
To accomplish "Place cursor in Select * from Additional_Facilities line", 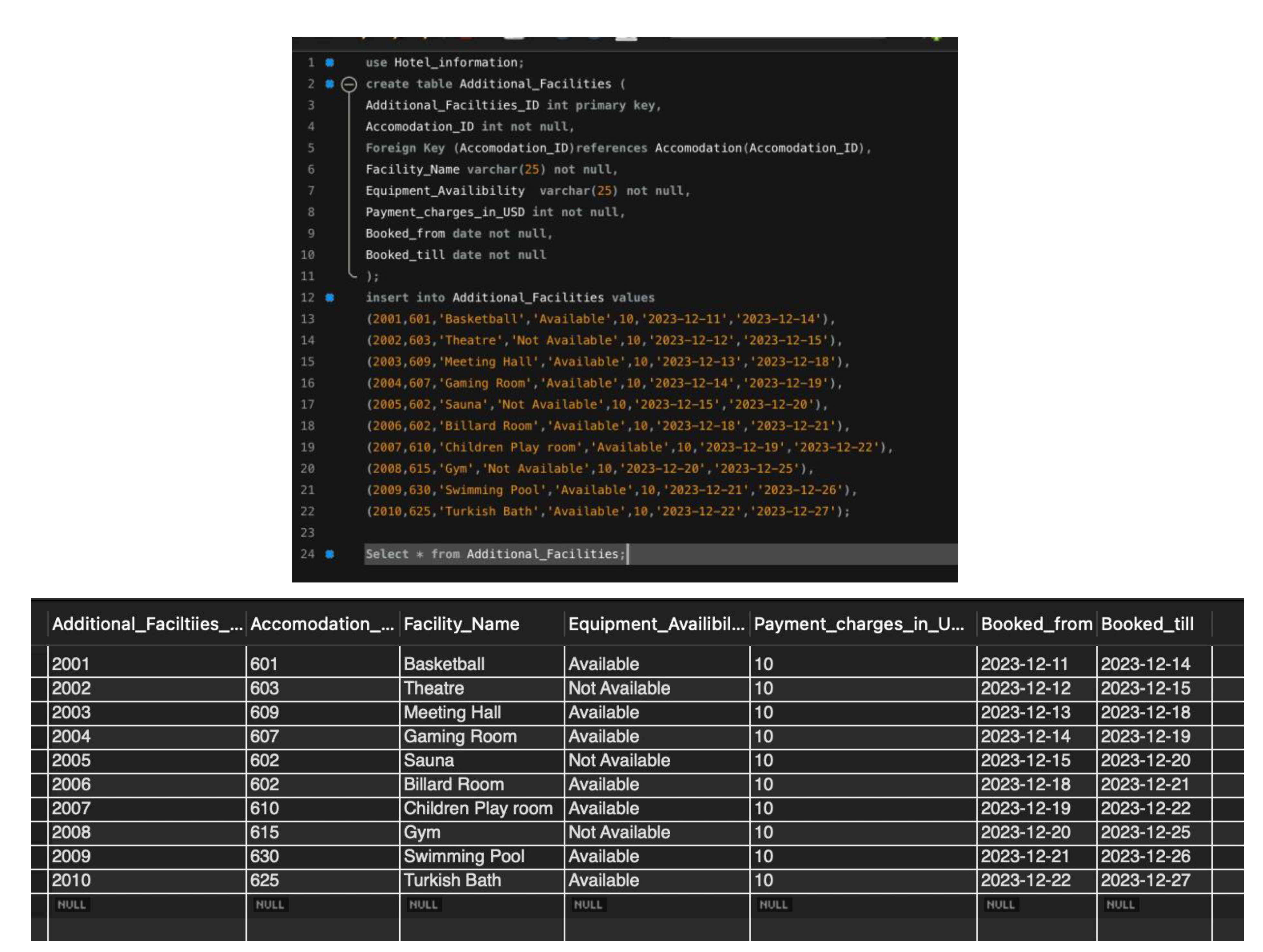I will pos(495,553).
